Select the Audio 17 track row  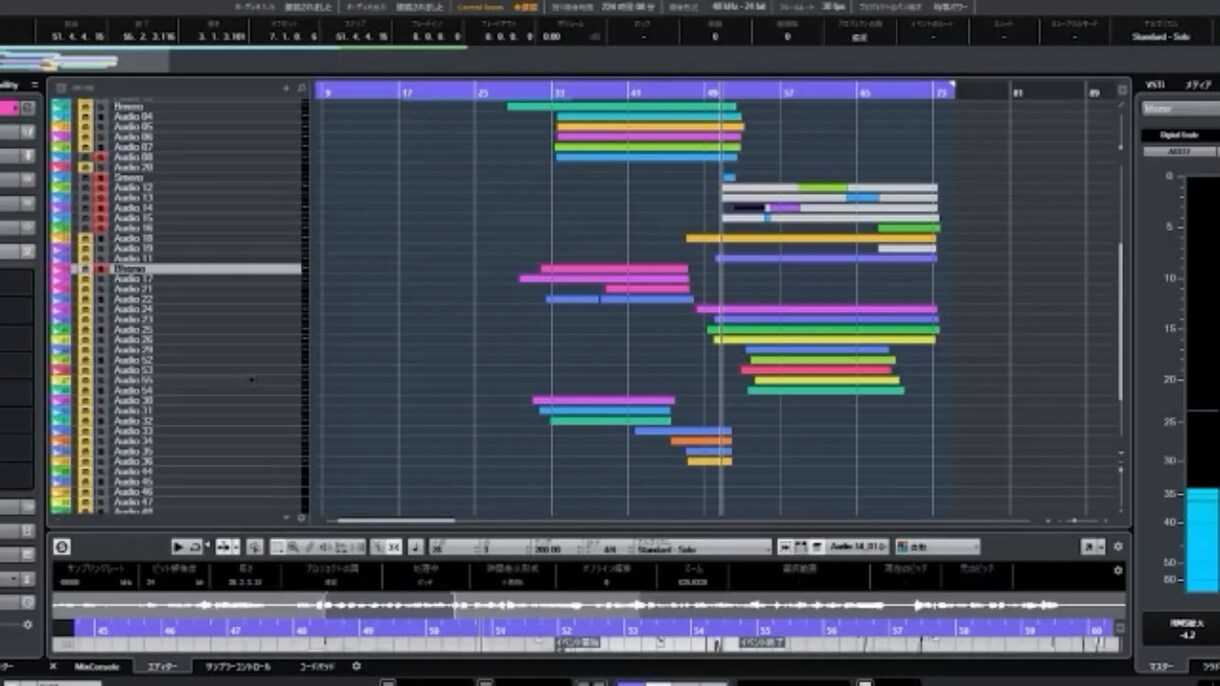click(x=177, y=279)
